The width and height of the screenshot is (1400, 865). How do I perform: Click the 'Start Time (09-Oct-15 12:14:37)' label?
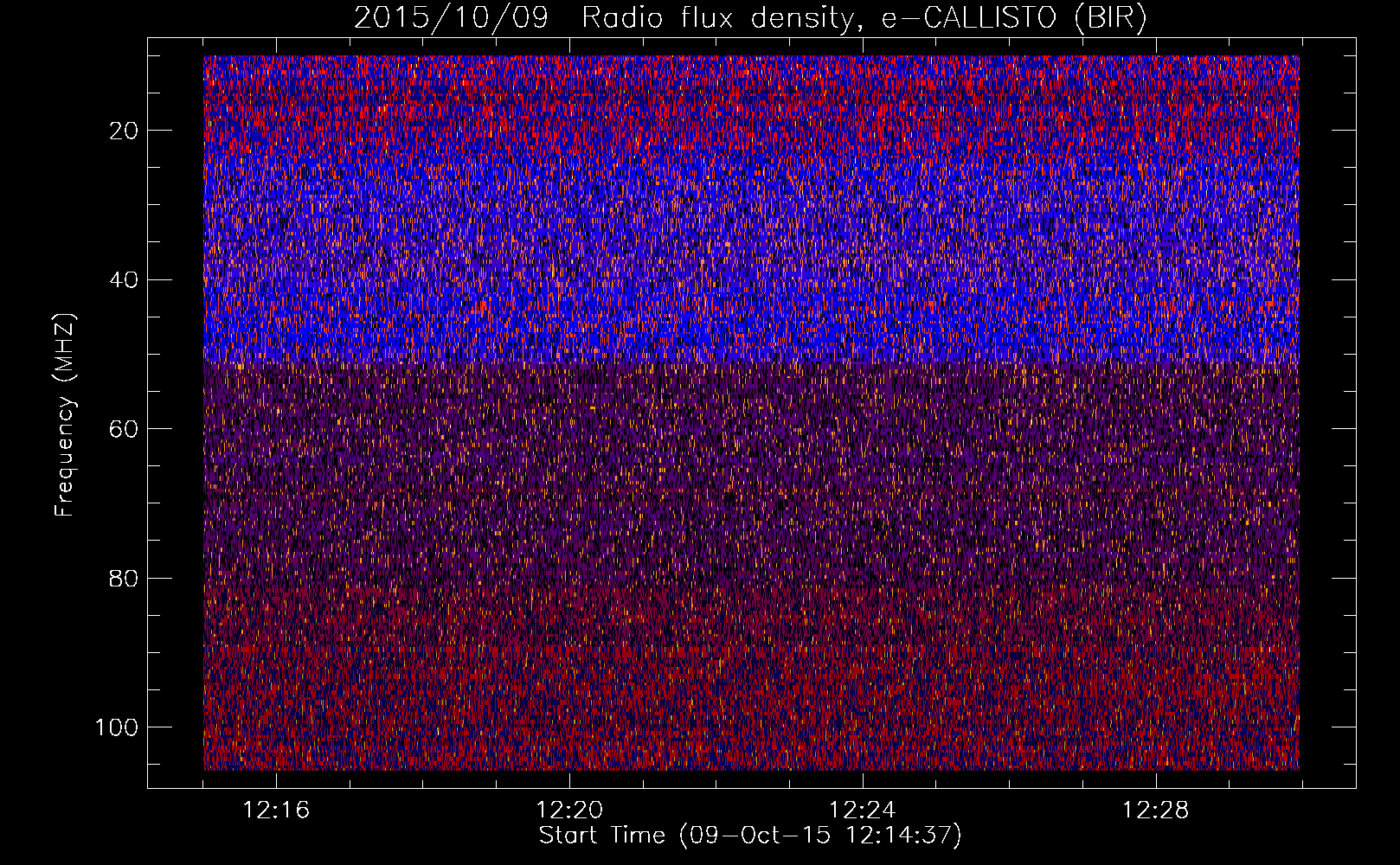(750, 836)
